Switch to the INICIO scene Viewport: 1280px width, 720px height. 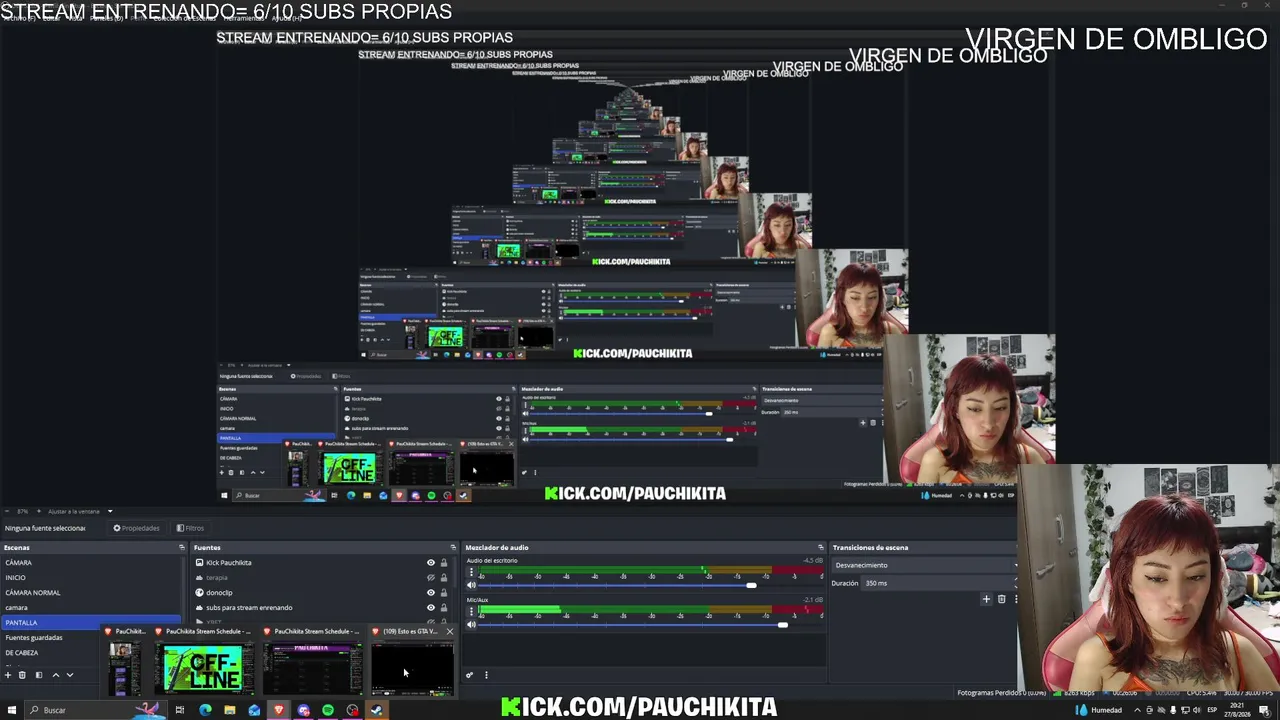tap(93, 577)
